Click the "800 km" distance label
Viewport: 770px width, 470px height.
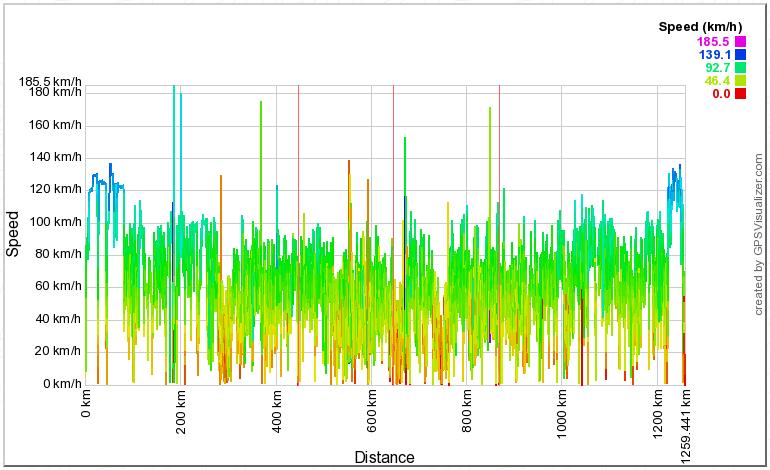(467, 410)
